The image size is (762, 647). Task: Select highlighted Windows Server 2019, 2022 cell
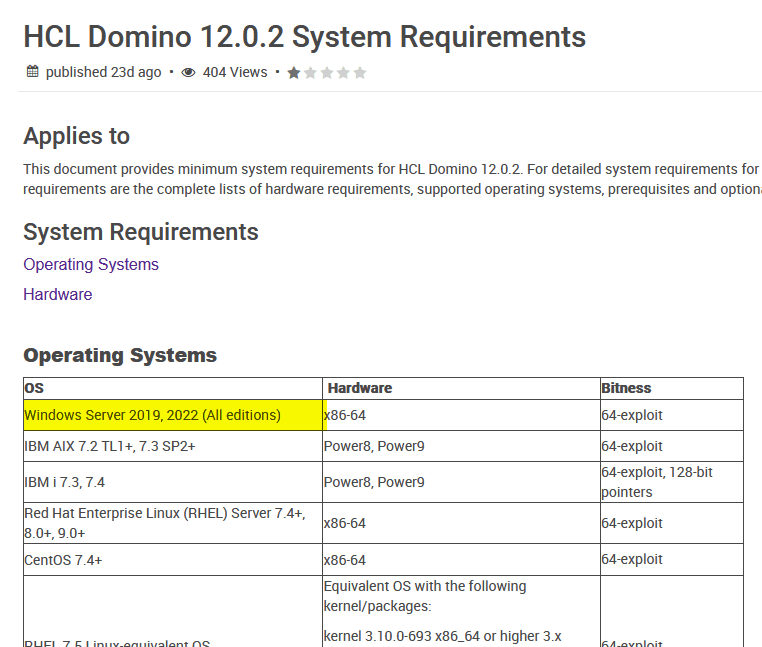click(173, 415)
